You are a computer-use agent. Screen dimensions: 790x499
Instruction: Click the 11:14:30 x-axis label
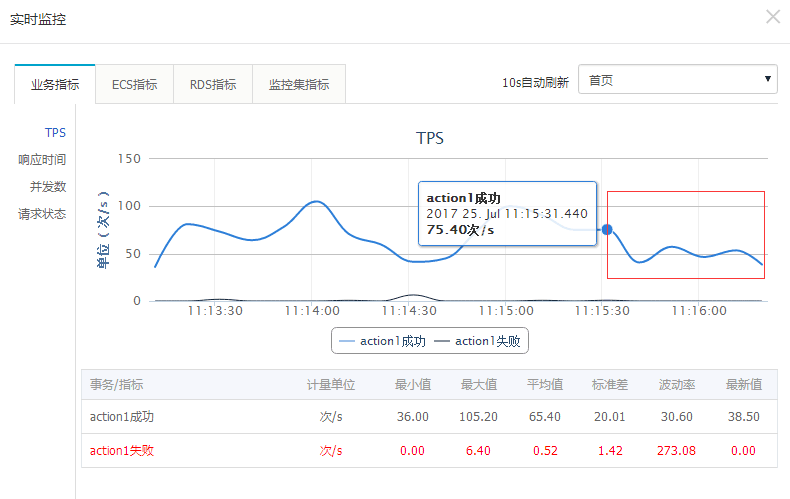coord(409,311)
